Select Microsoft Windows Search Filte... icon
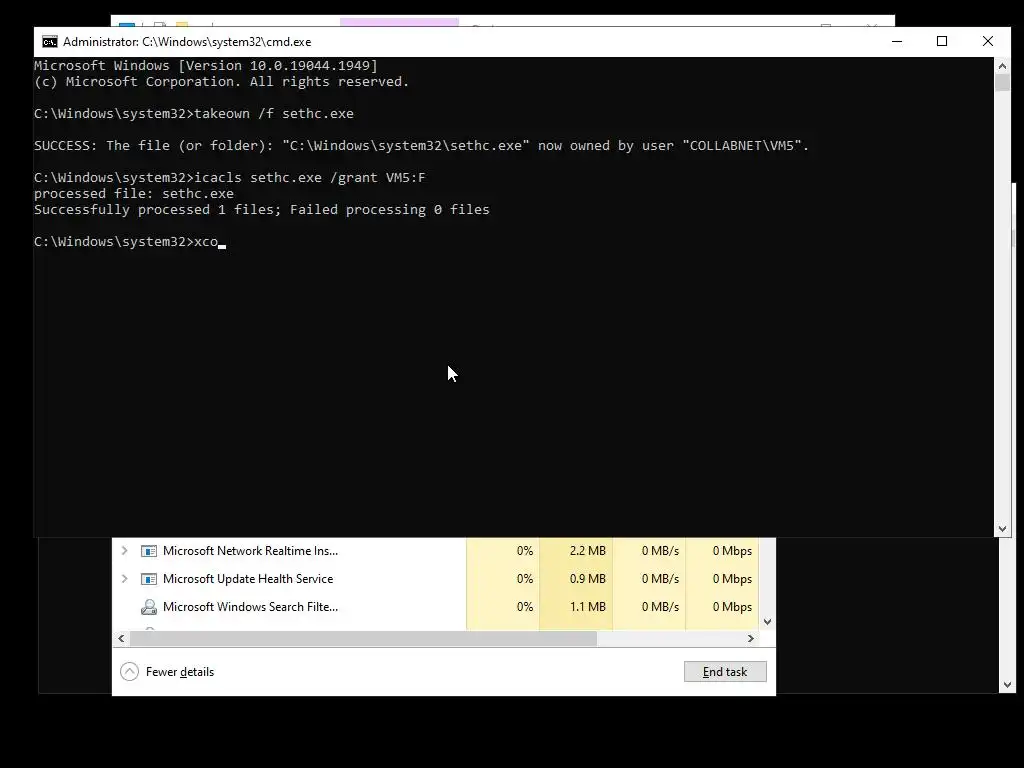Screen dimensions: 1024x768 [x=149, y=607]
